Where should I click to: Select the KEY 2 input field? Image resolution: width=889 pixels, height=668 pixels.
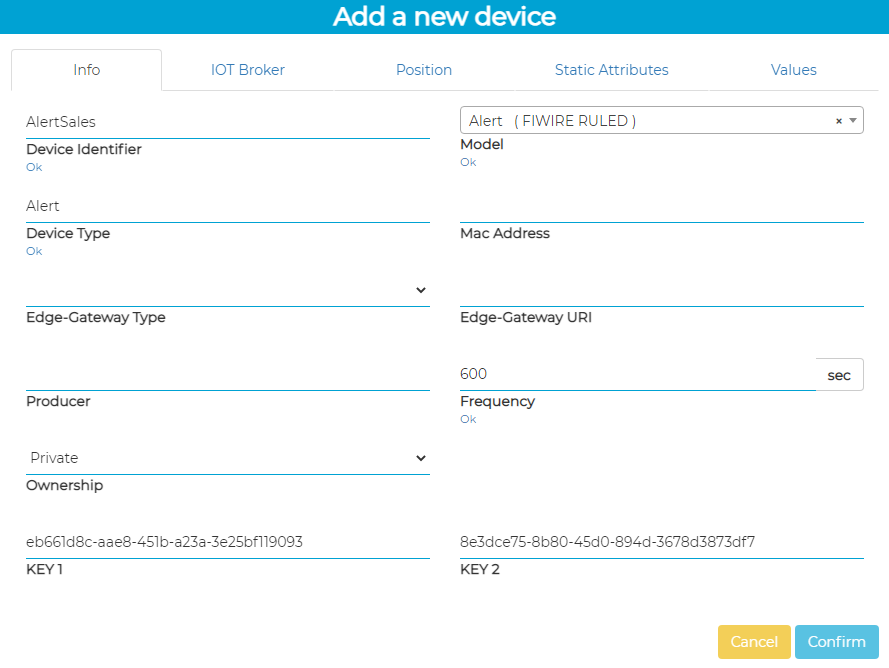[x=661, y=542]
